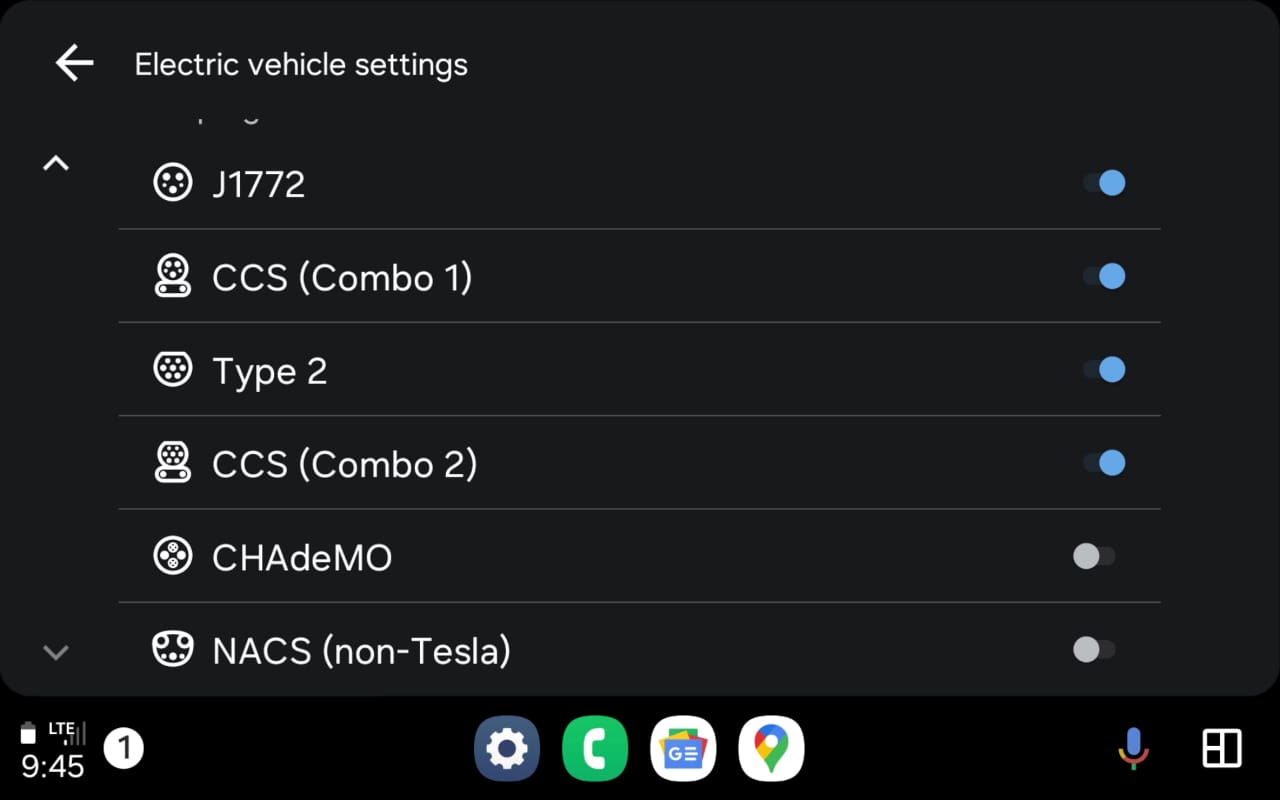The image size is (1280, 800).
Task: Click the CHAdeMO connector icon
Action: click(x=172, y=556)
